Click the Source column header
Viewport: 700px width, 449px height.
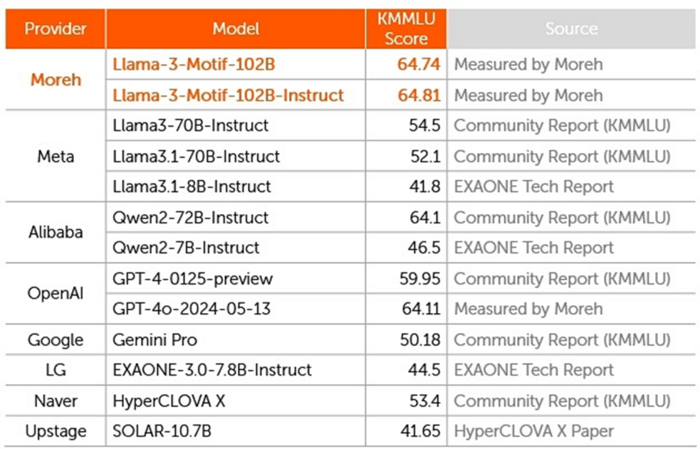coord(571,29)
